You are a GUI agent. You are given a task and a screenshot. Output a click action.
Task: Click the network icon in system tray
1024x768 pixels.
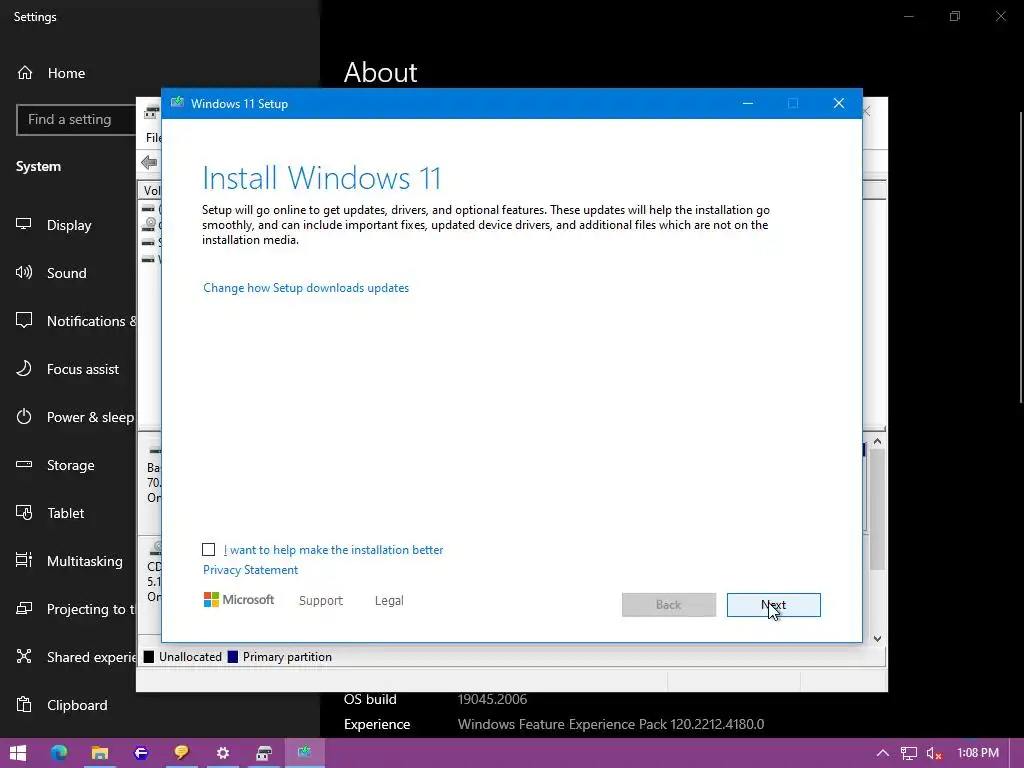(908, 753)
